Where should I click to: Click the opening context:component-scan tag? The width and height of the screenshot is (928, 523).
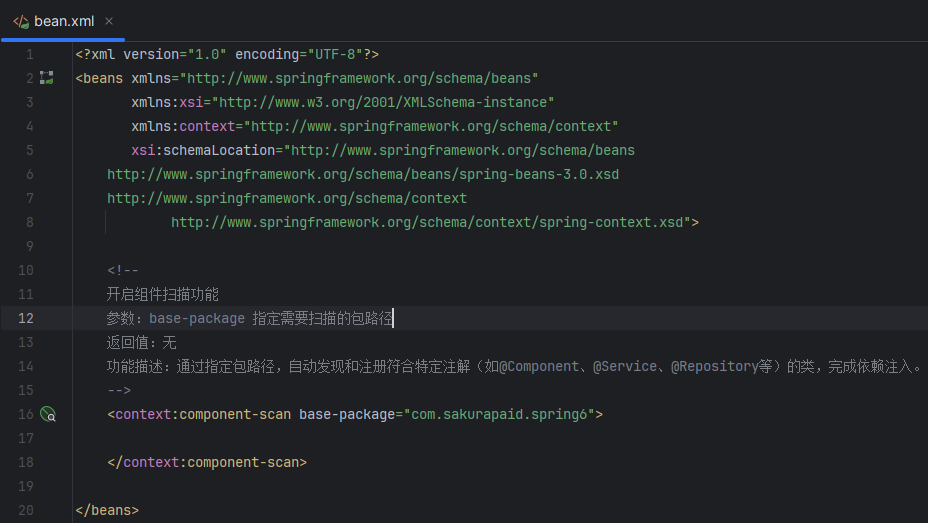point(199,414)
